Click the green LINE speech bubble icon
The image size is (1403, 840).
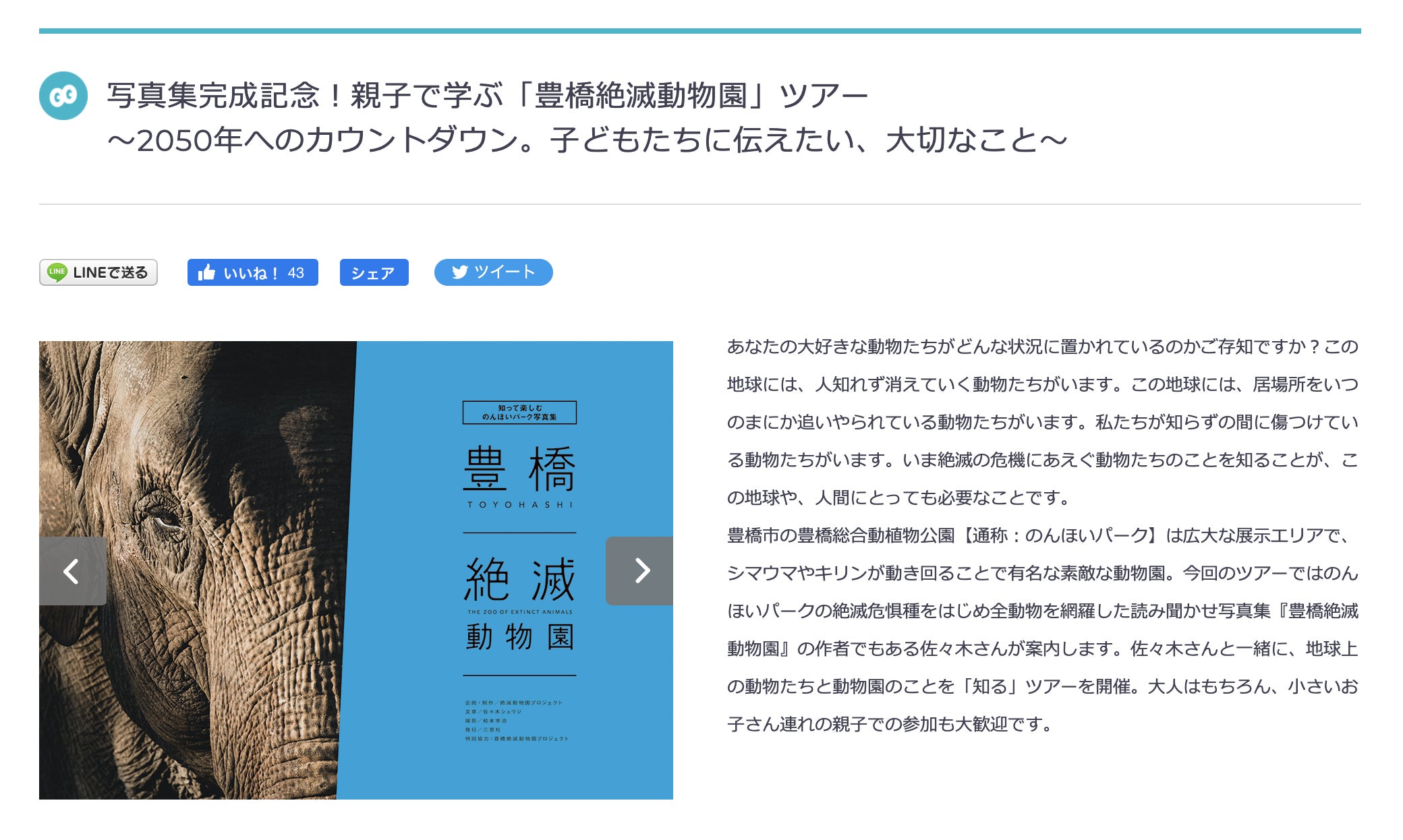coord(57,272)
